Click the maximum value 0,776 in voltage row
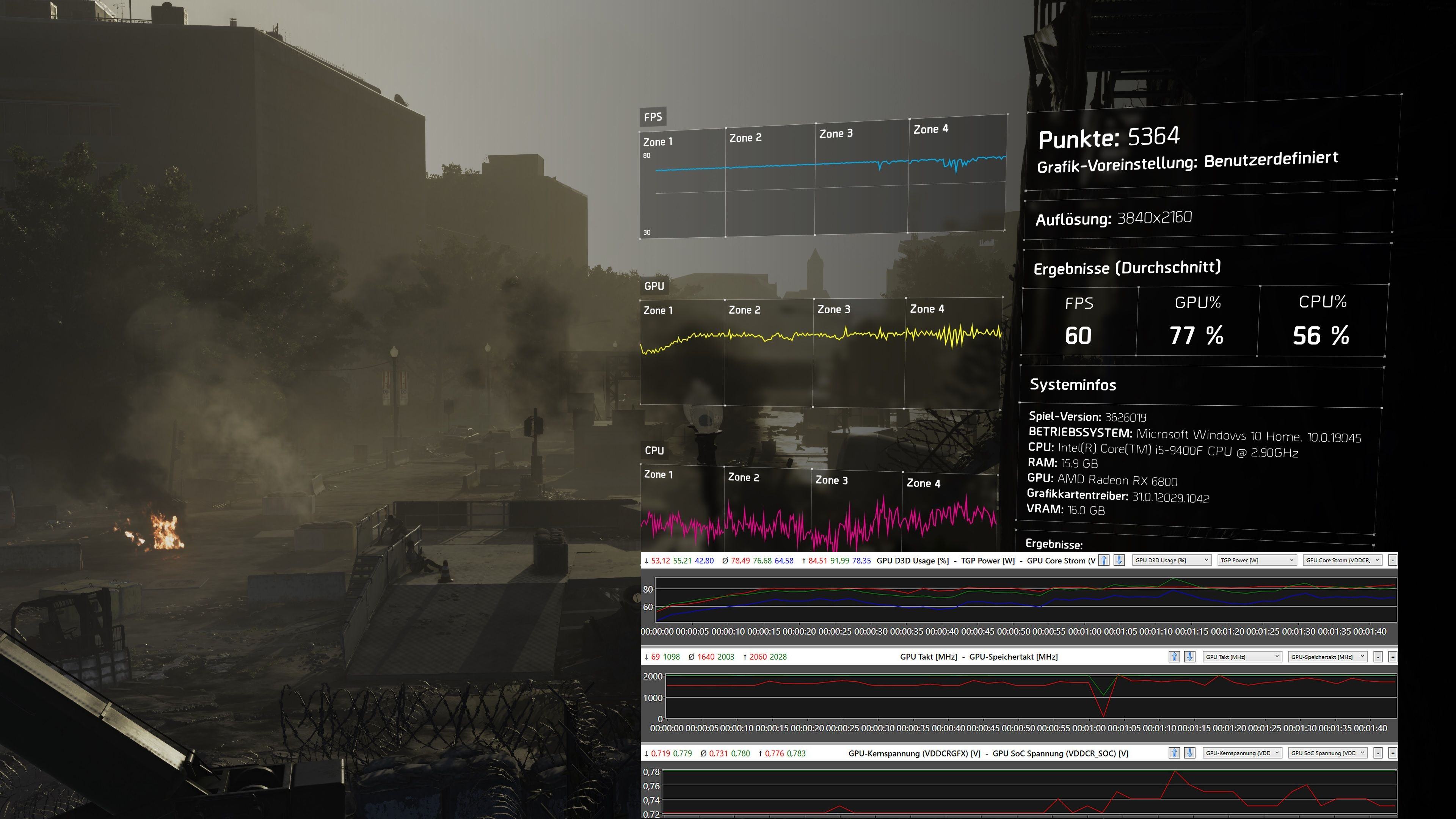 tap(774, 753)
